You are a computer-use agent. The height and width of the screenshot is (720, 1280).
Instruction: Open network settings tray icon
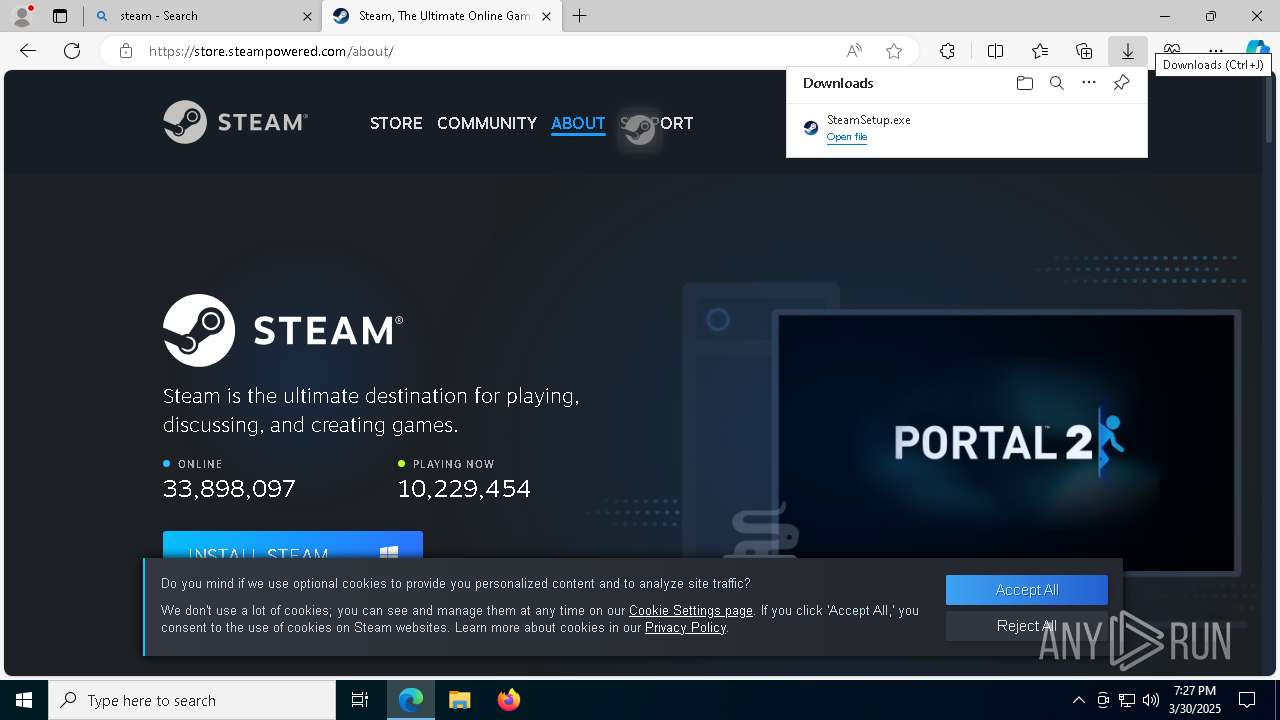click(1127, 700)
